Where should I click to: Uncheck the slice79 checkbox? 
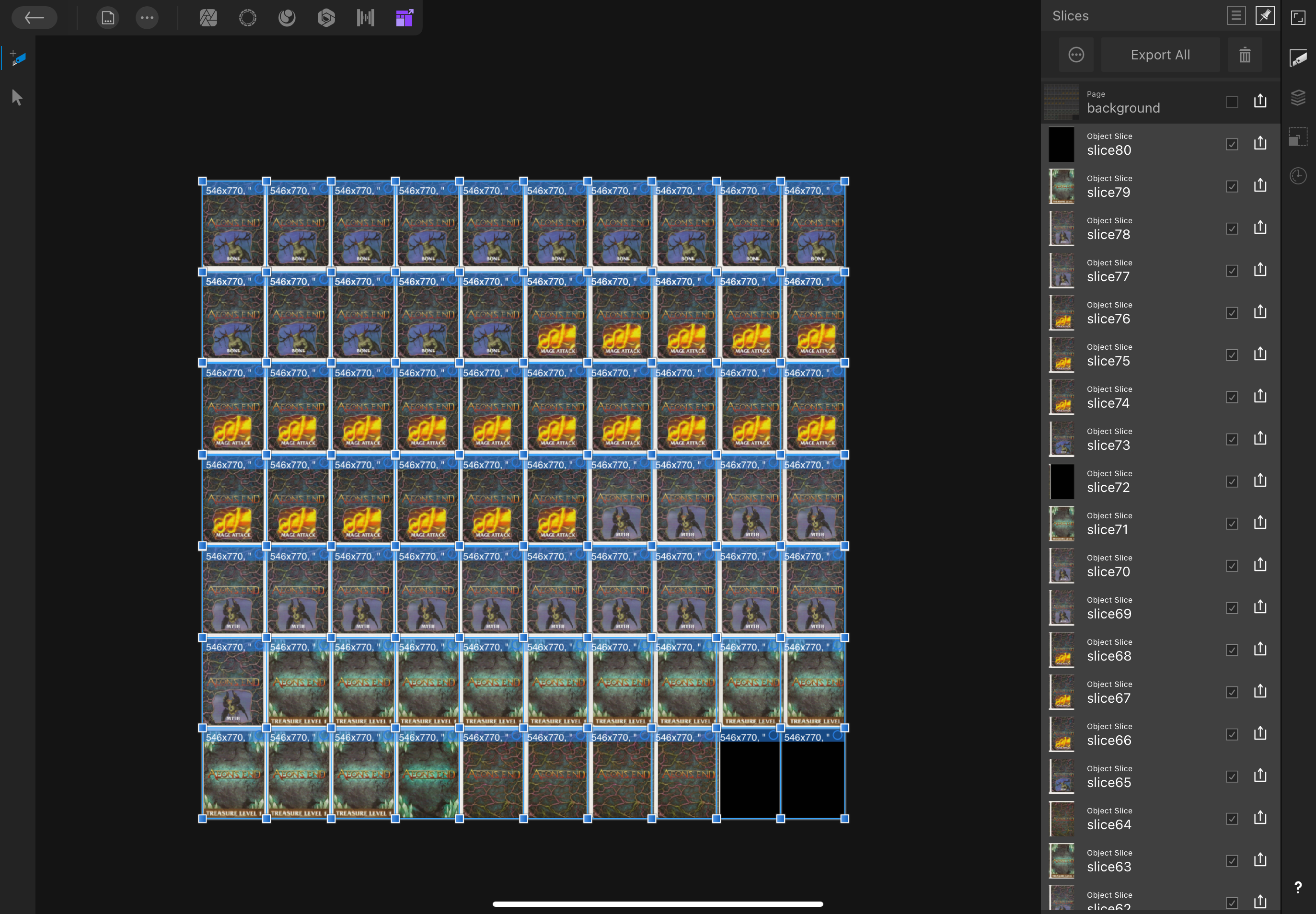click(x=1232, y=187)
